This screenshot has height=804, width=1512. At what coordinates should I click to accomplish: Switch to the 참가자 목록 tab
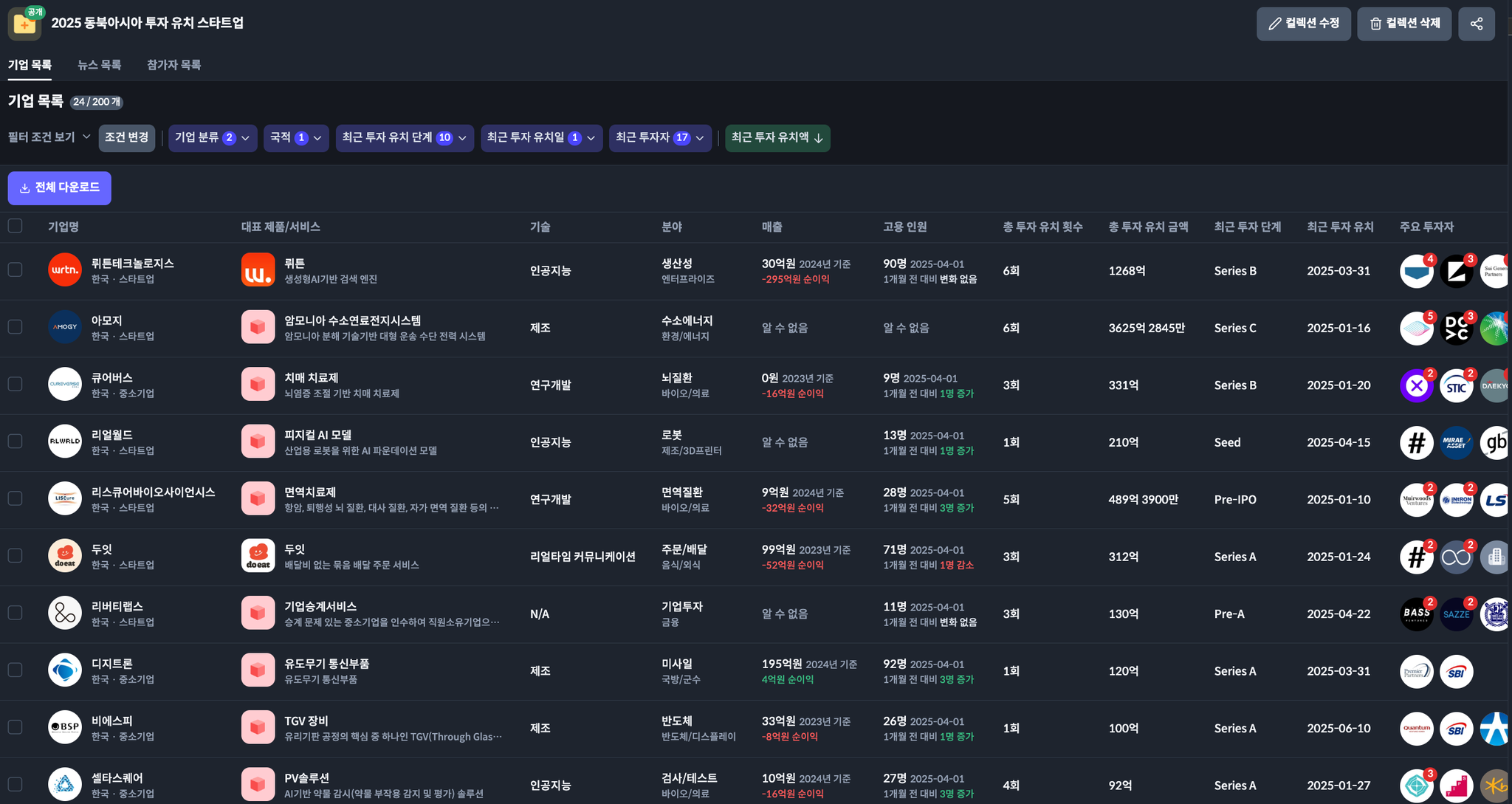tap(173, 65)
